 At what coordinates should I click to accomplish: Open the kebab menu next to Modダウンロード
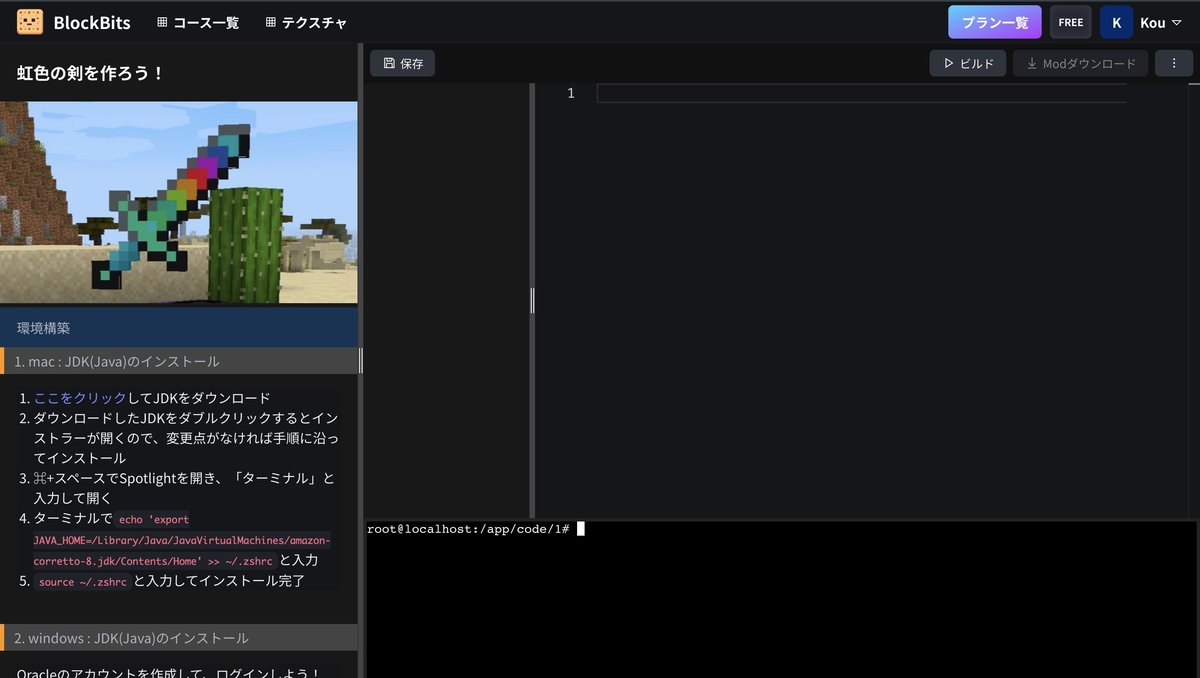pyautogui.click(x=1174, y=62)
